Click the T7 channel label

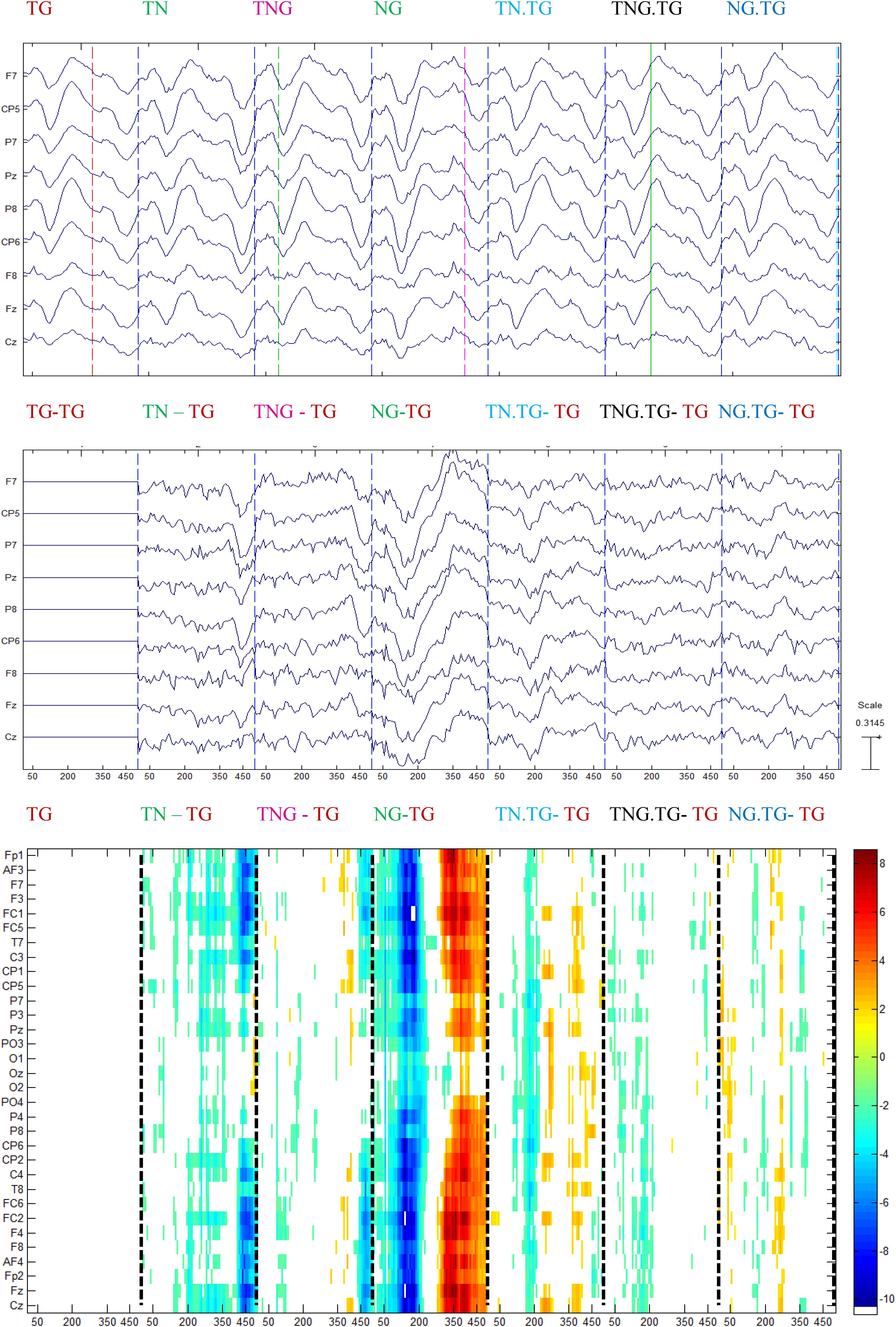click(x=17, y=943)
